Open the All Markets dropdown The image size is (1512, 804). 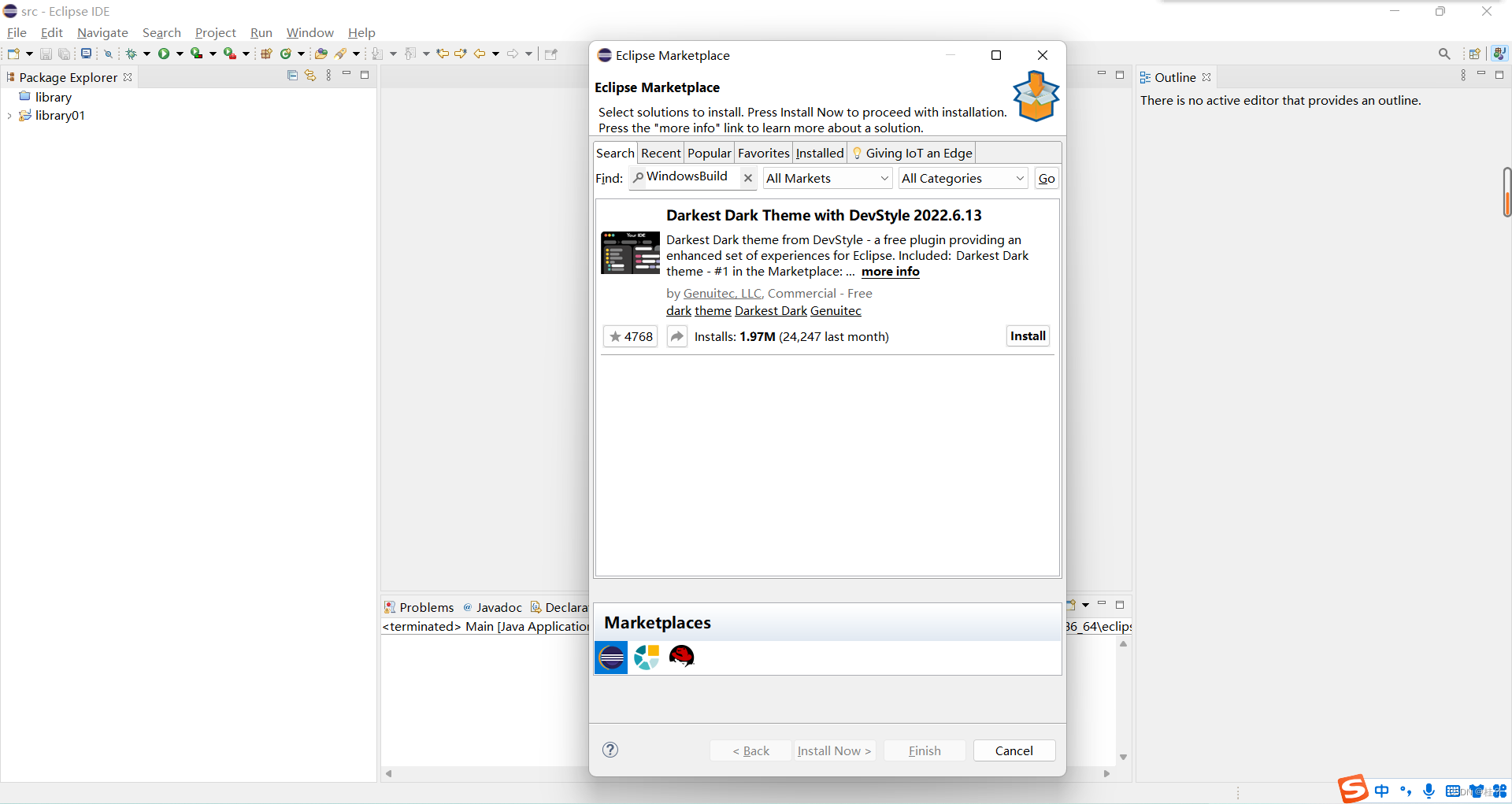(828, 178)
